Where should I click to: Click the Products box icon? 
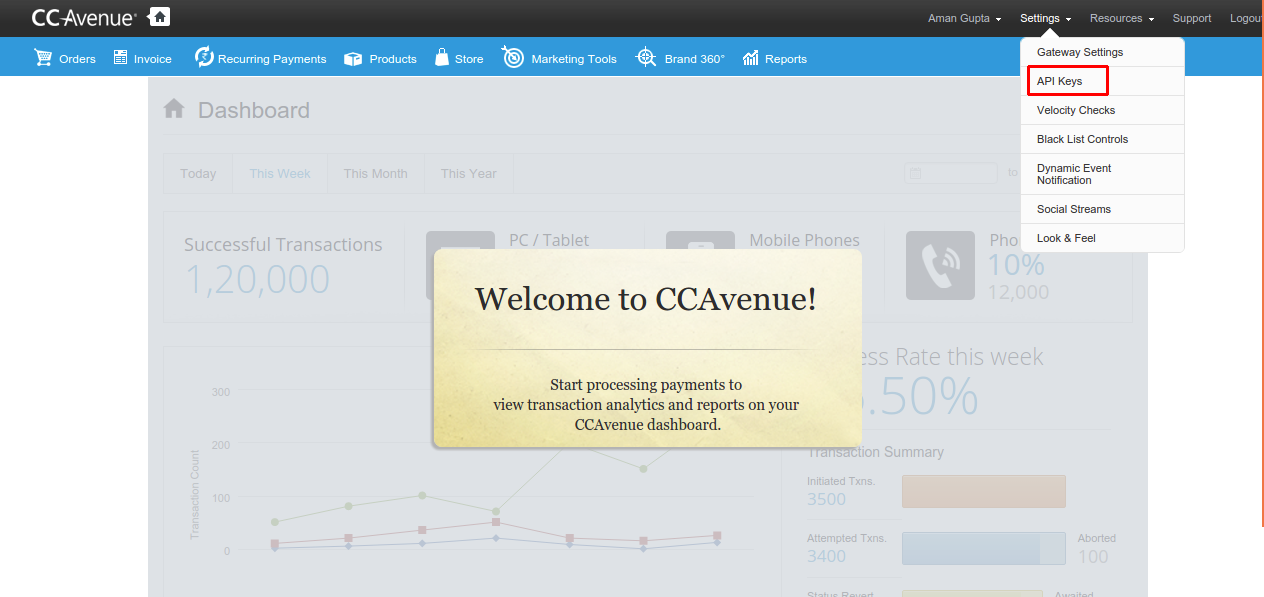[353, 59]
